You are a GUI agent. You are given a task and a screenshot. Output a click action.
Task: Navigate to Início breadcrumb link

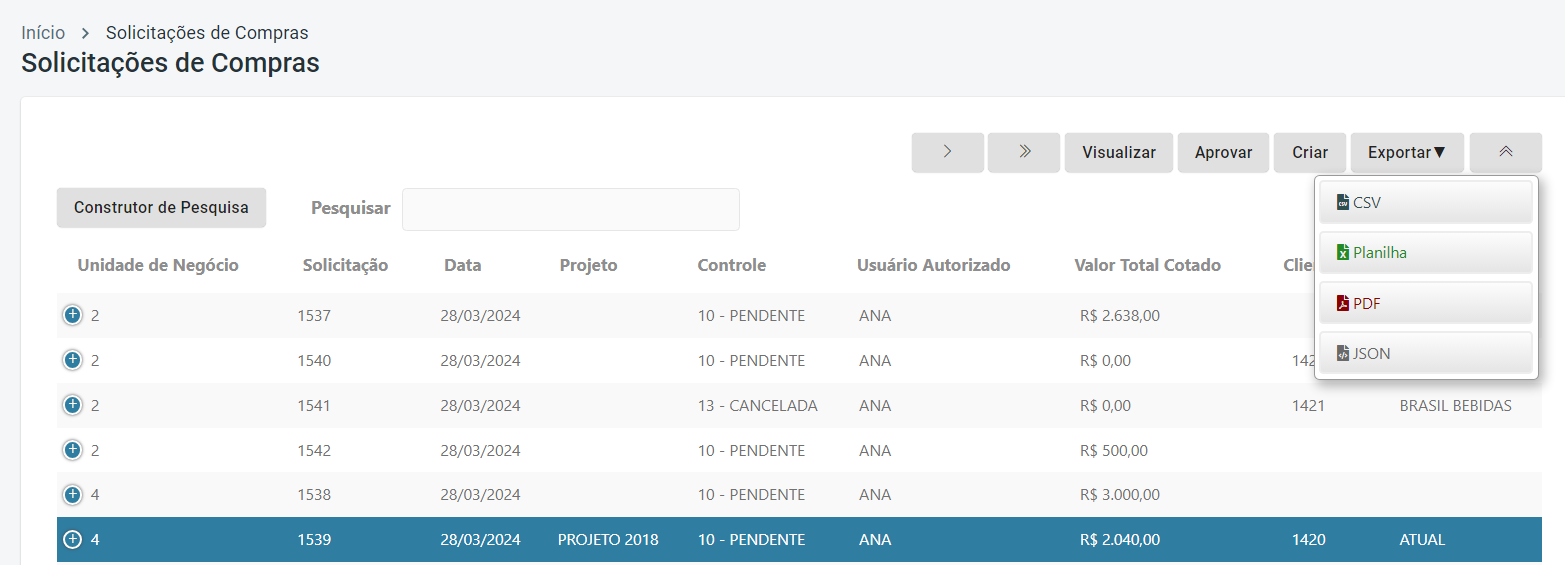(x=43, y=33)
